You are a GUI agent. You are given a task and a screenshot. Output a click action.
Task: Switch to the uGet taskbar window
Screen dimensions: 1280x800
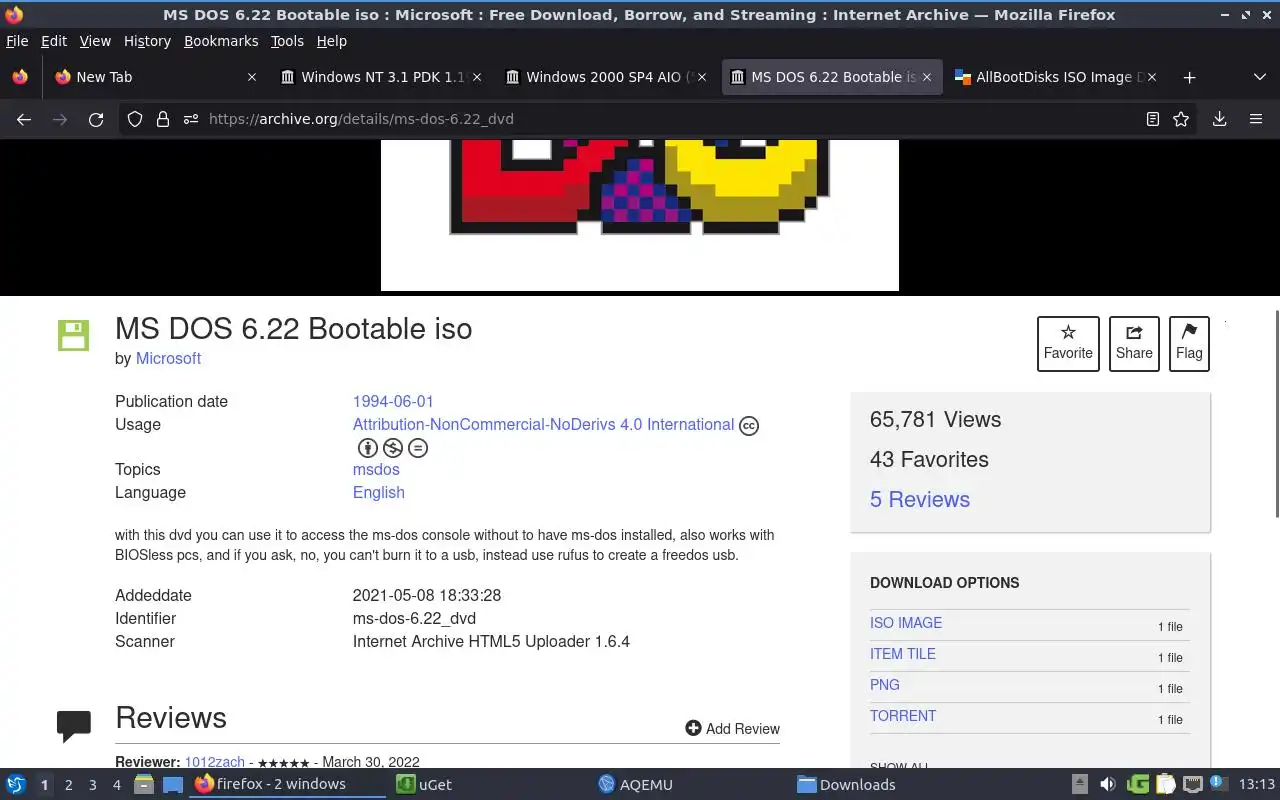(x=490, y=785)
